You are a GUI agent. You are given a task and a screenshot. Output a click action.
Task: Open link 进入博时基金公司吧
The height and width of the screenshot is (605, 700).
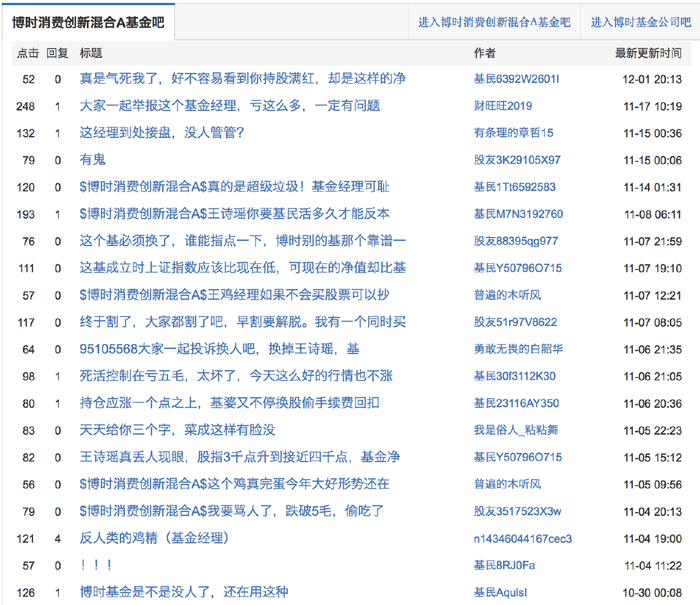[x=641, y=22]
